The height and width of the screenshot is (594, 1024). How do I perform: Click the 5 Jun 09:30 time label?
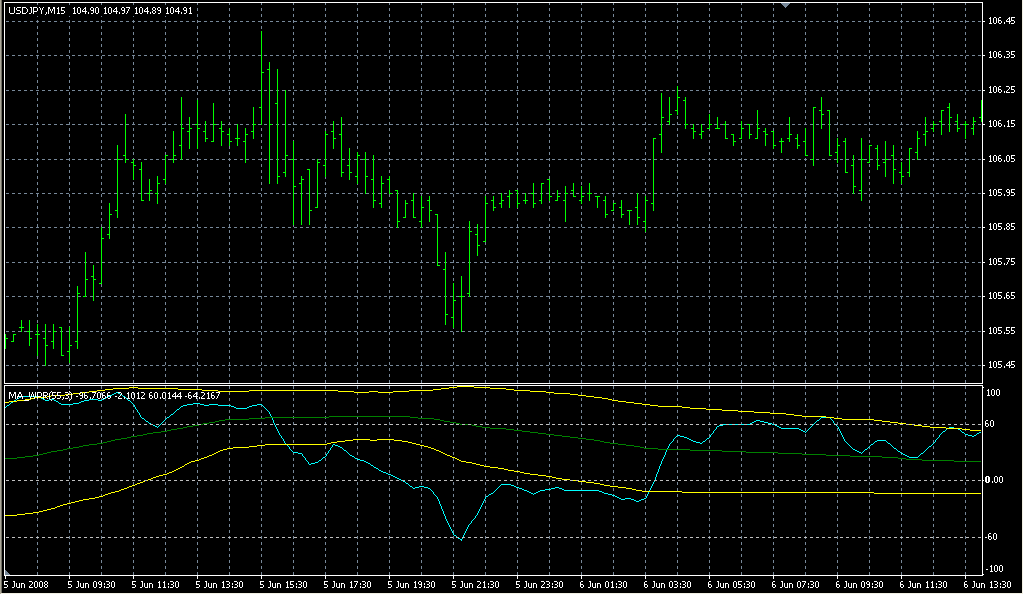tap(91, 585)
